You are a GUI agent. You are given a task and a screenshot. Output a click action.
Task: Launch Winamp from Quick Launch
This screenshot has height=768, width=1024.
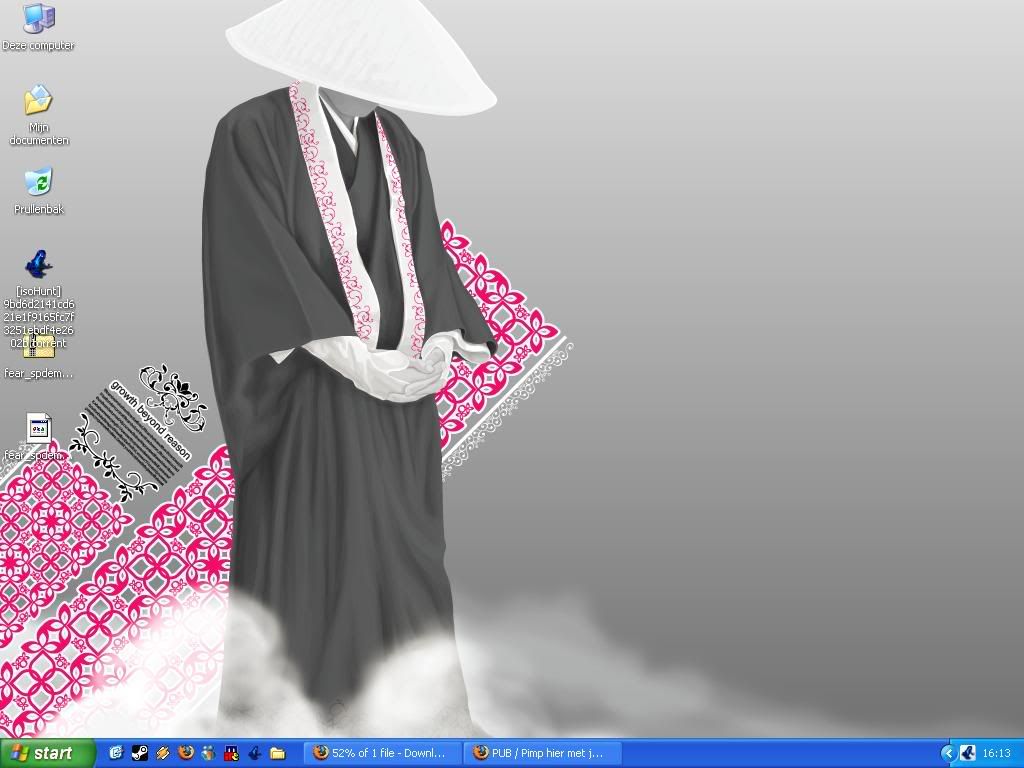163,753
